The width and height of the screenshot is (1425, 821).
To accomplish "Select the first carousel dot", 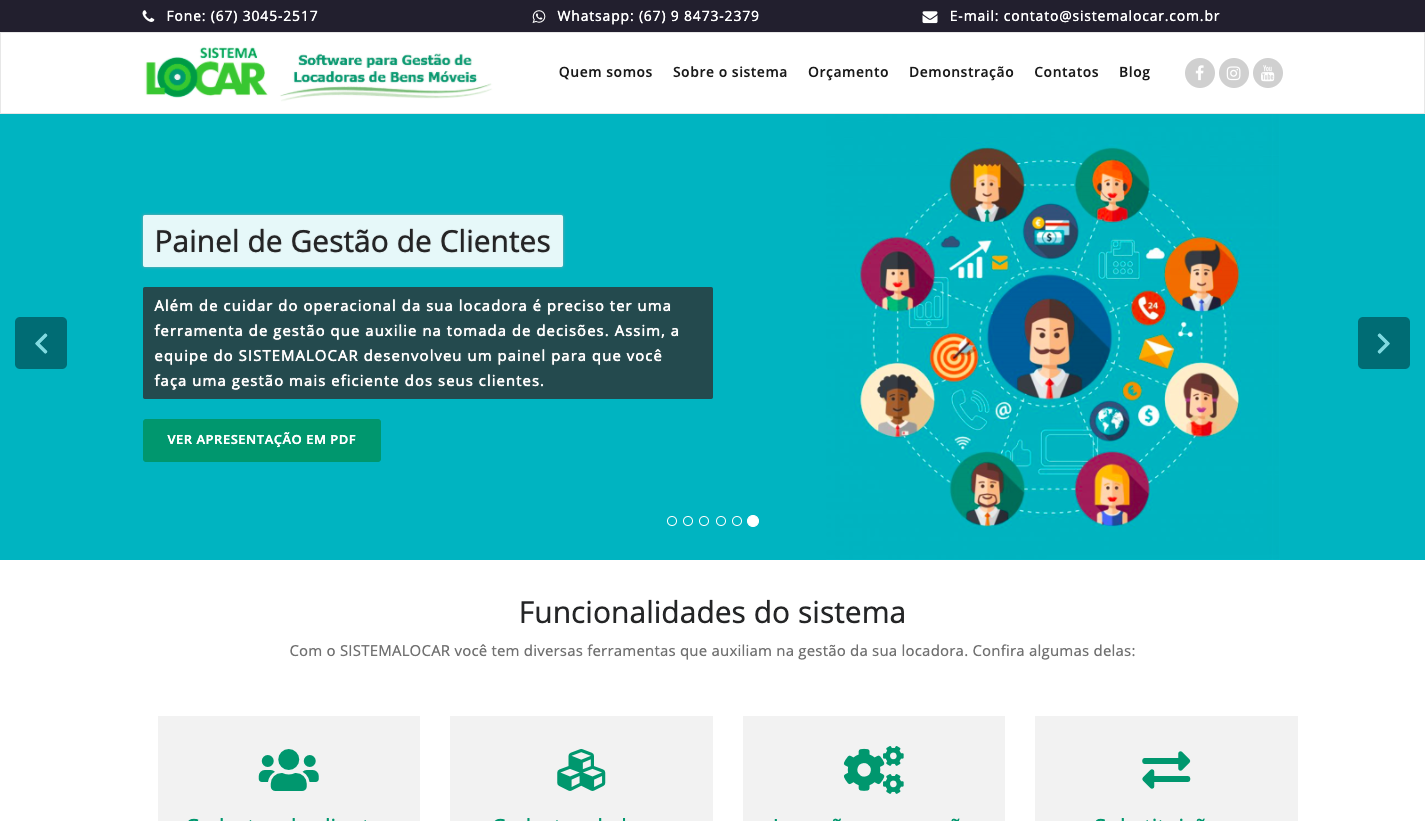I will (x=672, y=521).
